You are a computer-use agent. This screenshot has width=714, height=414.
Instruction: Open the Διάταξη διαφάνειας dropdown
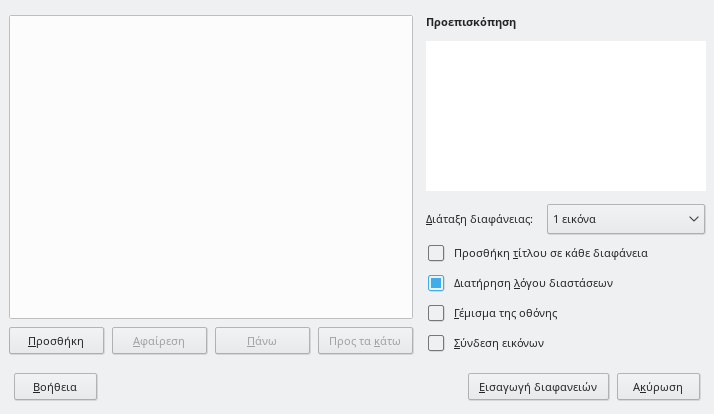click(626, 219)
